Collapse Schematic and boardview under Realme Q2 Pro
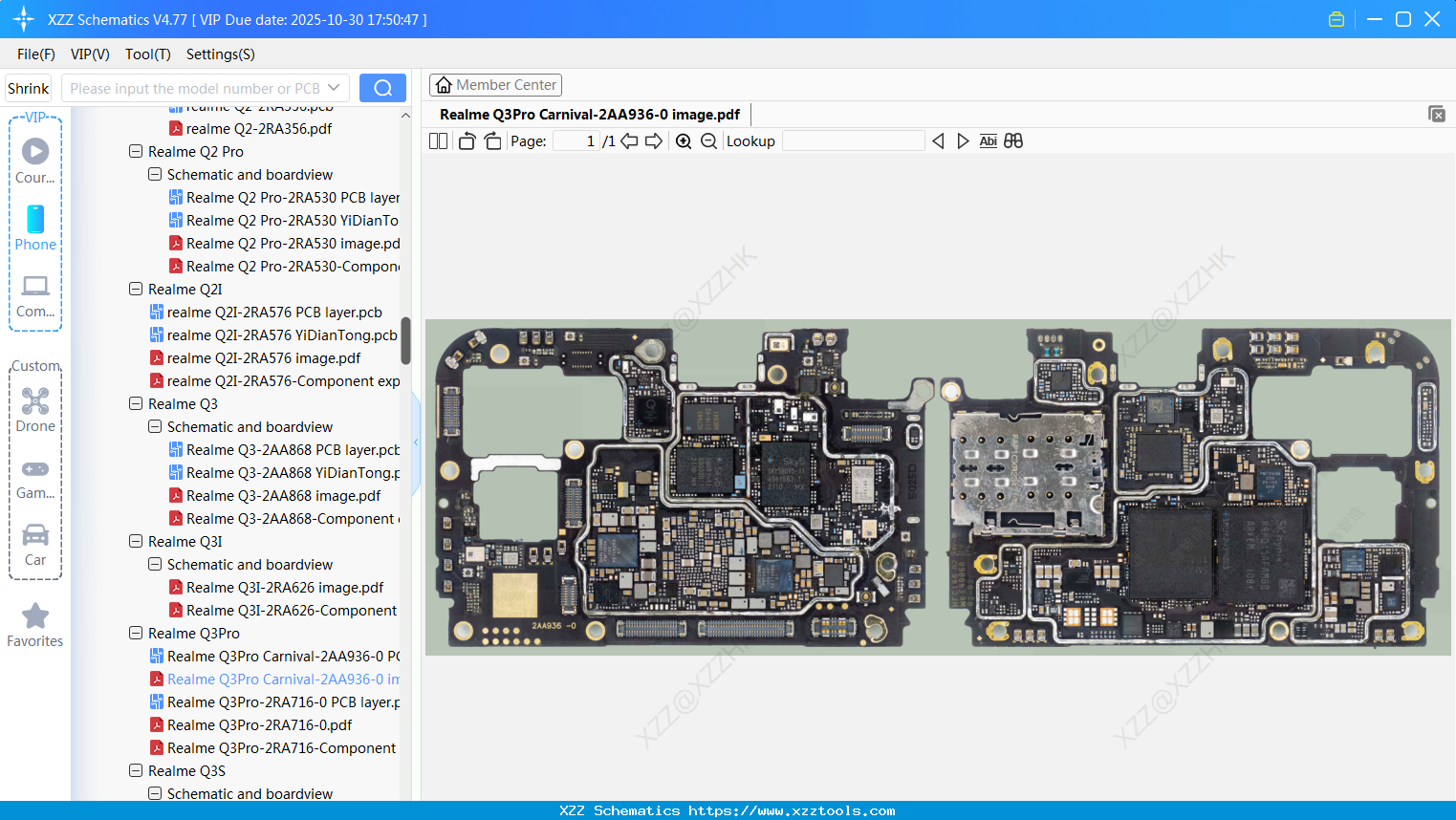 155,175
